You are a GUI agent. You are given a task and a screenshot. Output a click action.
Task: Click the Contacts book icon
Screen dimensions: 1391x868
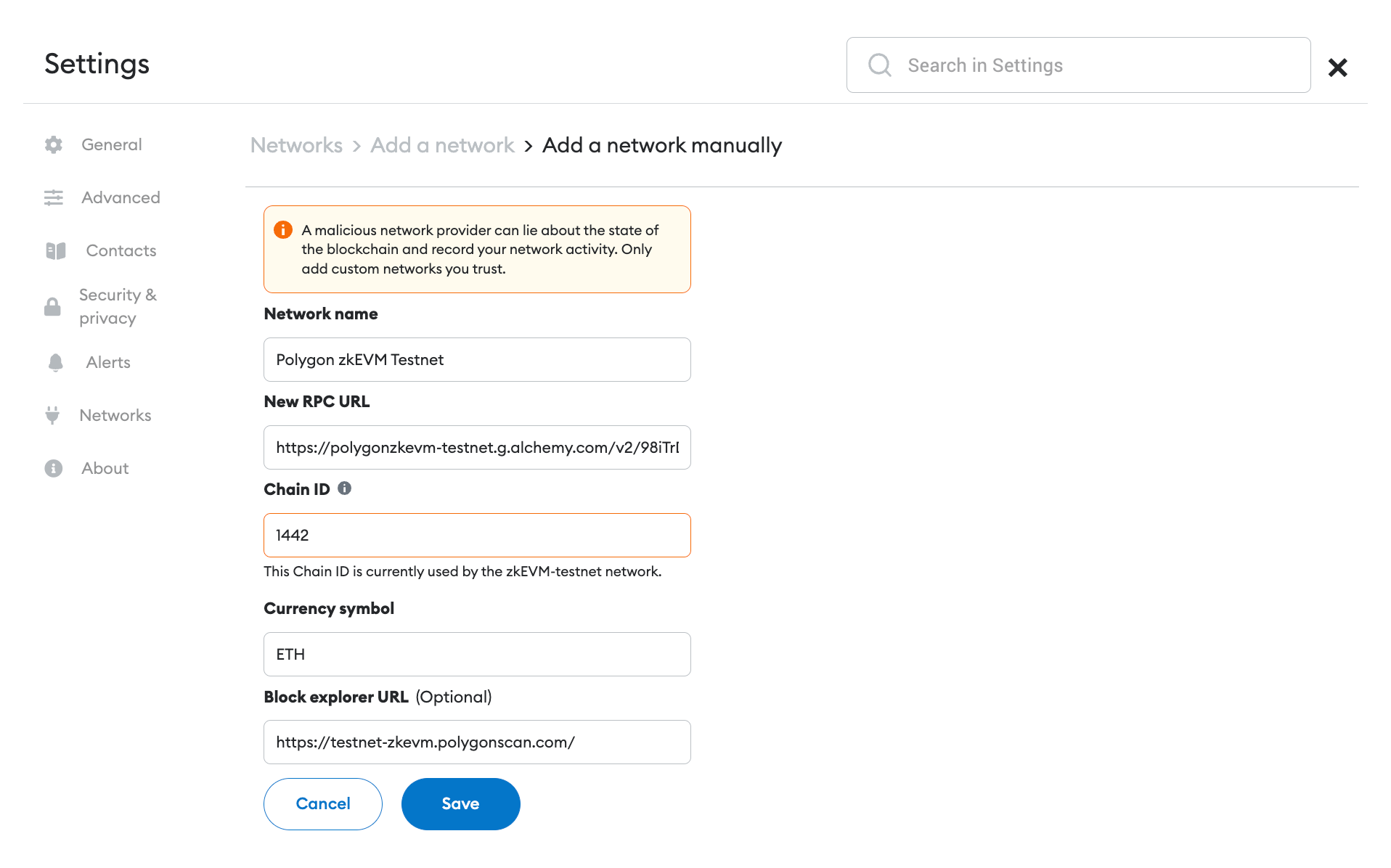pyautogui.click(x=56, y=250)
